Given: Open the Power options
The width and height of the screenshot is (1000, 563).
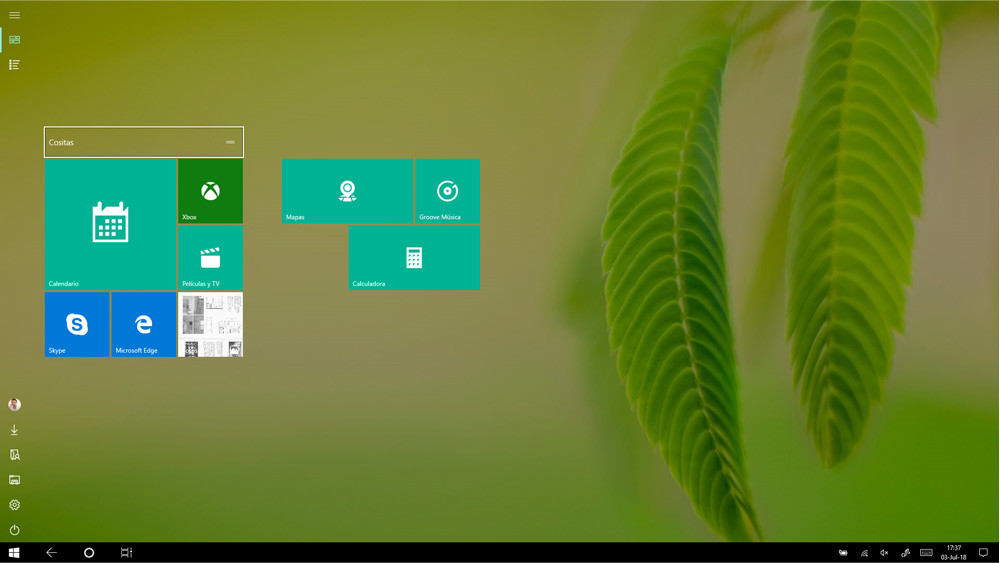Looking at the screenshot, I should coord(14,530).
